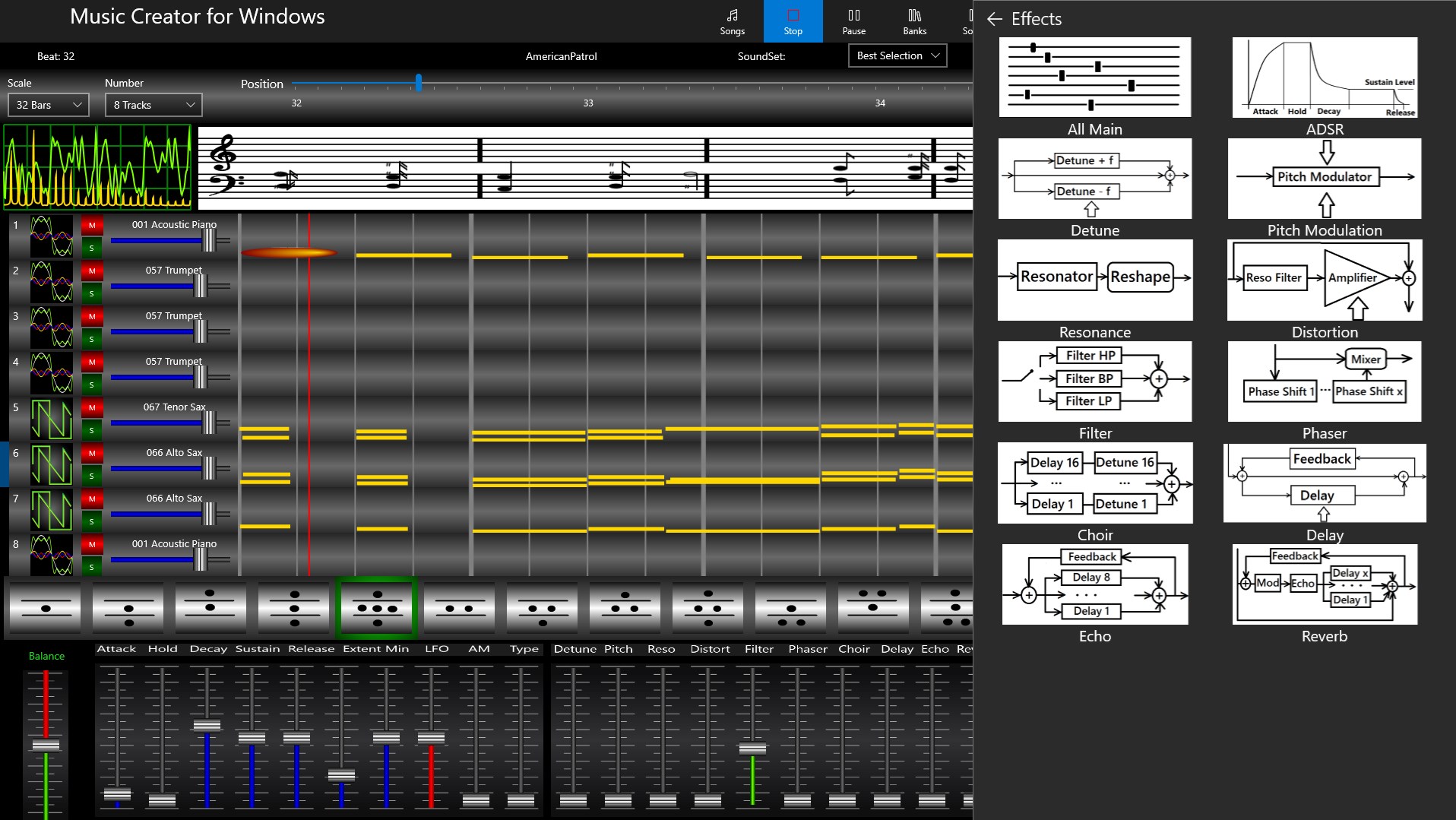Choose the Distortion effect diagram
This screenshot has width=1456, height=820.
click(x=1324, y=280)
